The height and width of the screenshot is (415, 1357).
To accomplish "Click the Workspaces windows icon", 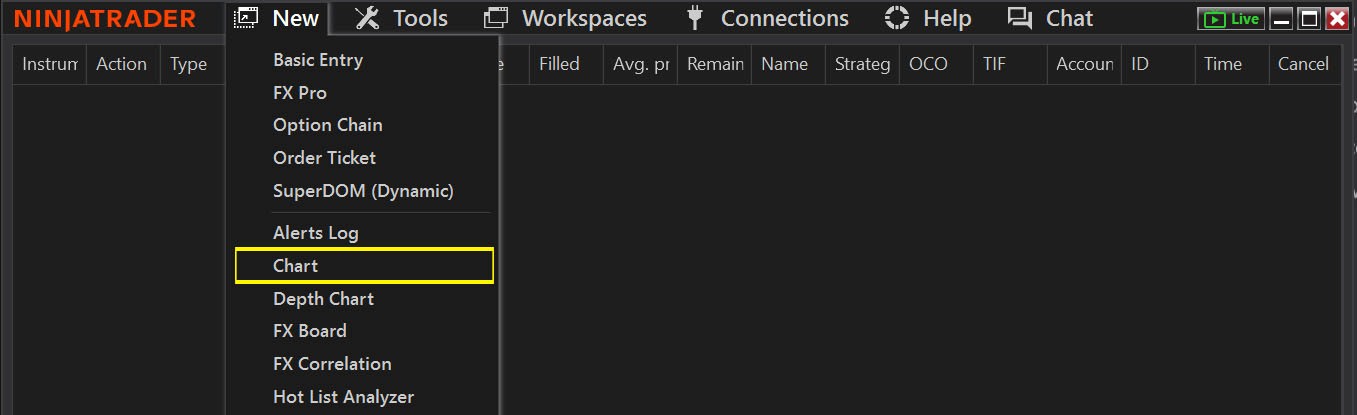I will (x=496, y=18).
